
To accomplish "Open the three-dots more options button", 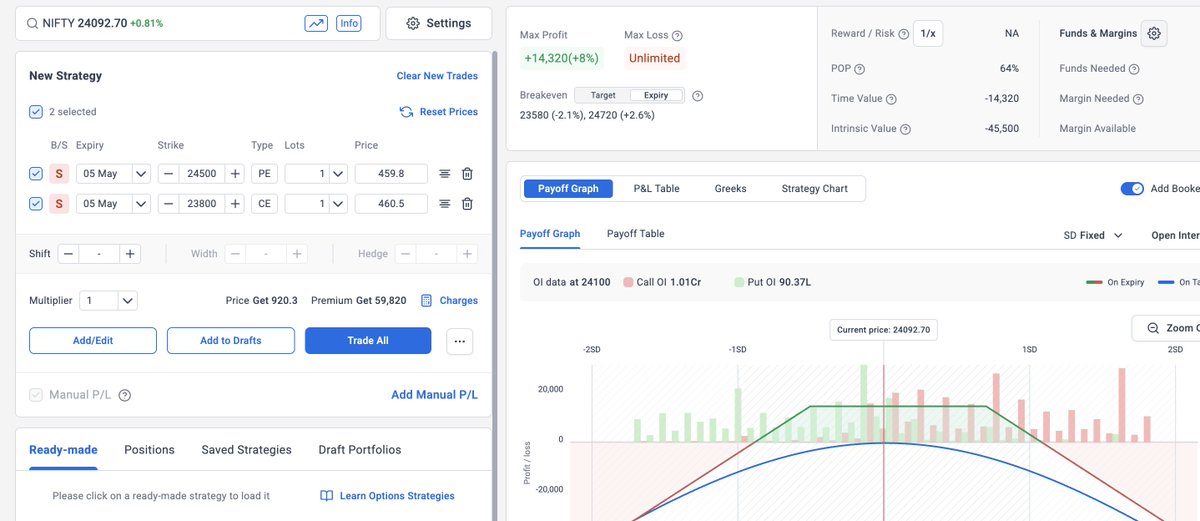I will [460, 341].
